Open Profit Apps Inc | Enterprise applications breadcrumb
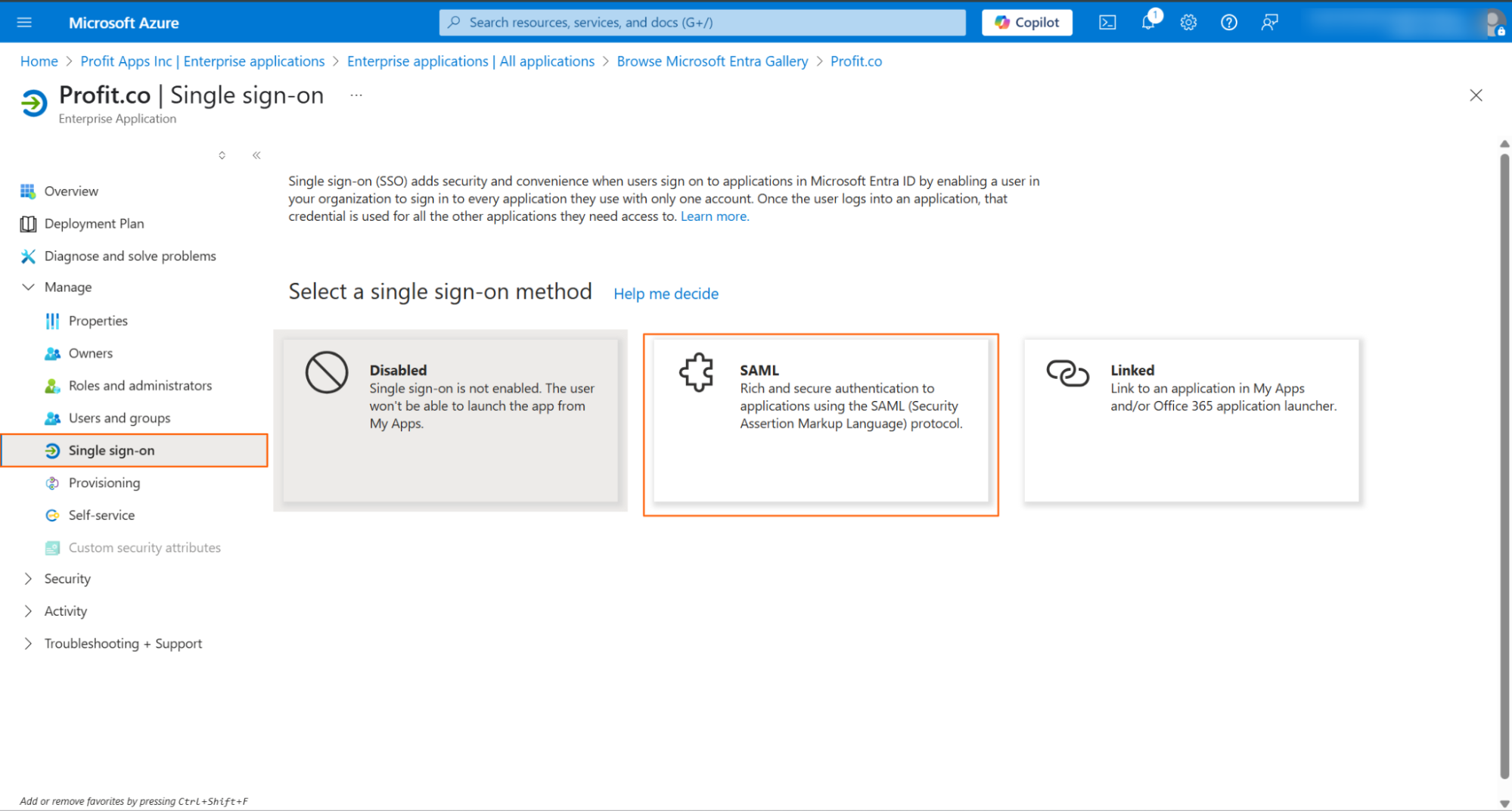This screenshot has width=1512, height=811. click(202, 61)
